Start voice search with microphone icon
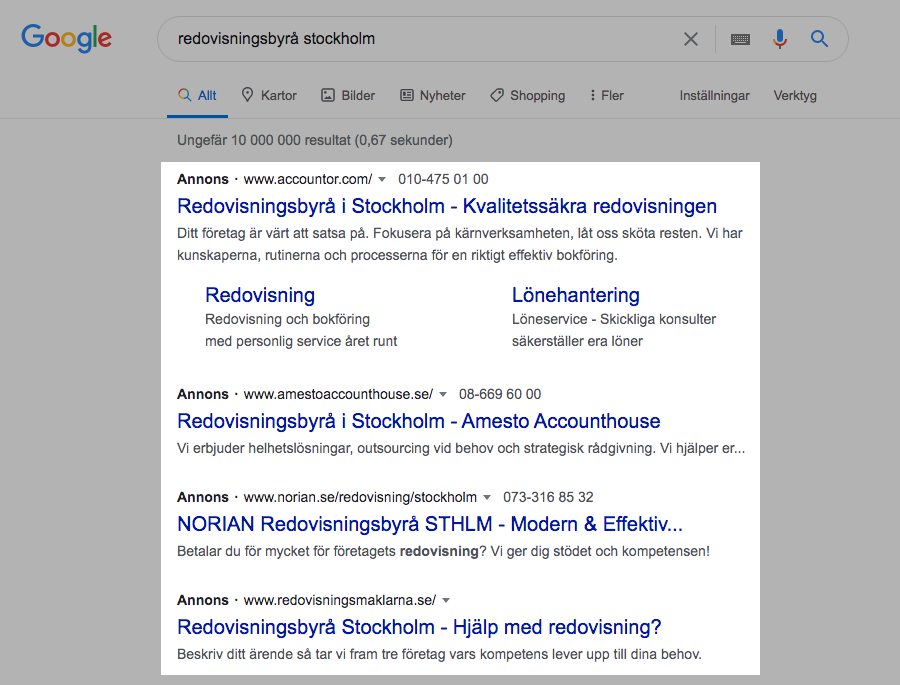Screen dimensions: 900x685 pyautogui.click(x=779, y=39)
